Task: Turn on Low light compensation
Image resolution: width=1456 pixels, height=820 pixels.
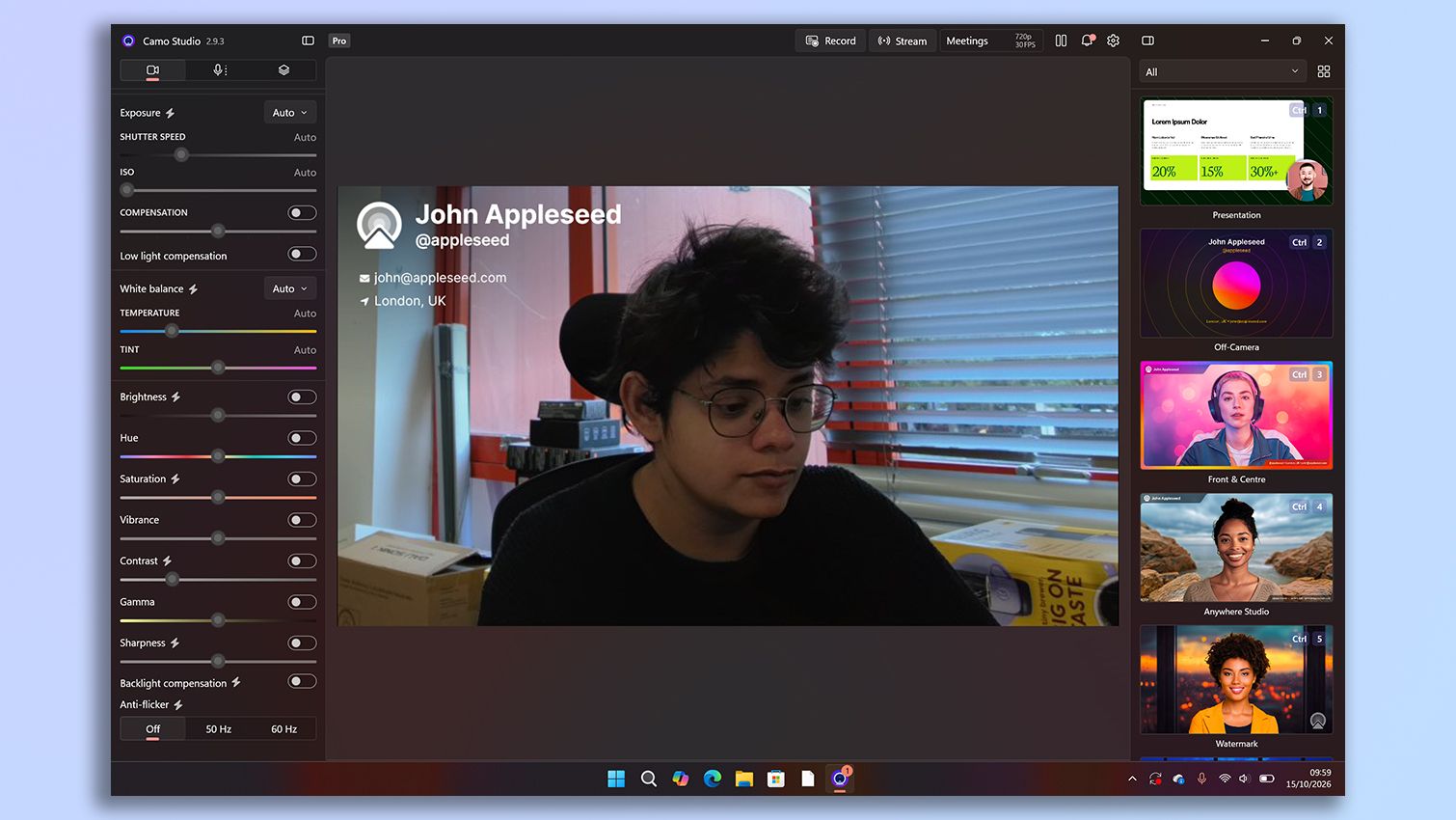Action: 302,254
